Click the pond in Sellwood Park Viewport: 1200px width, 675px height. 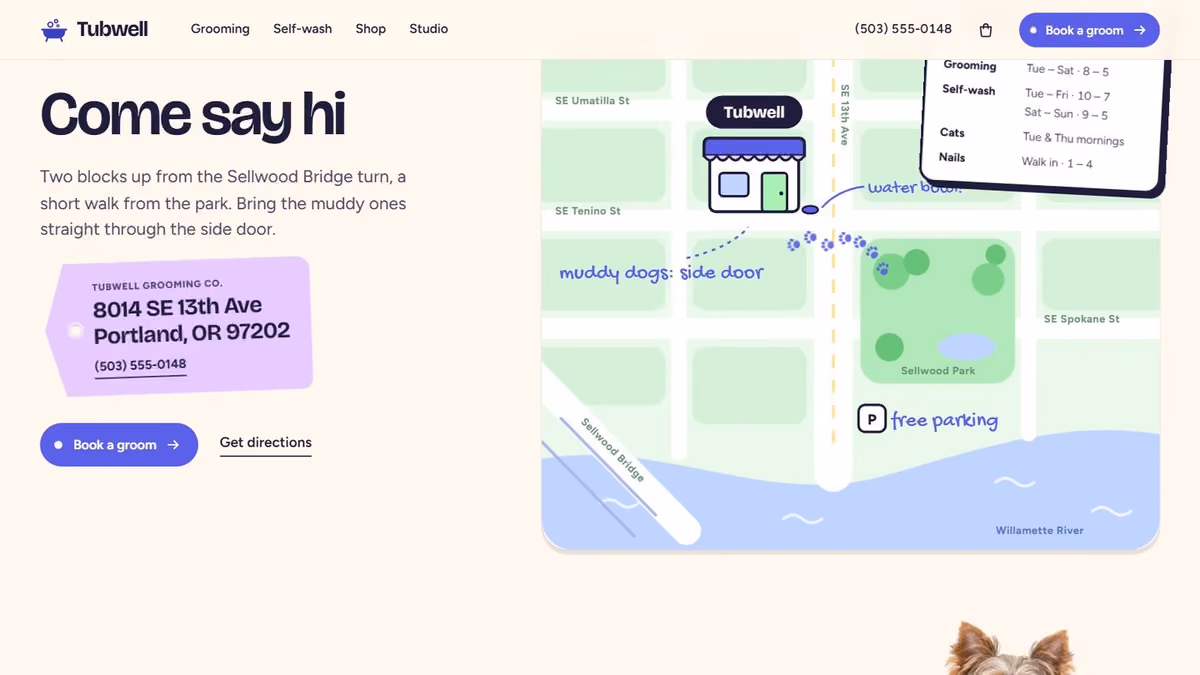(966, 347)
